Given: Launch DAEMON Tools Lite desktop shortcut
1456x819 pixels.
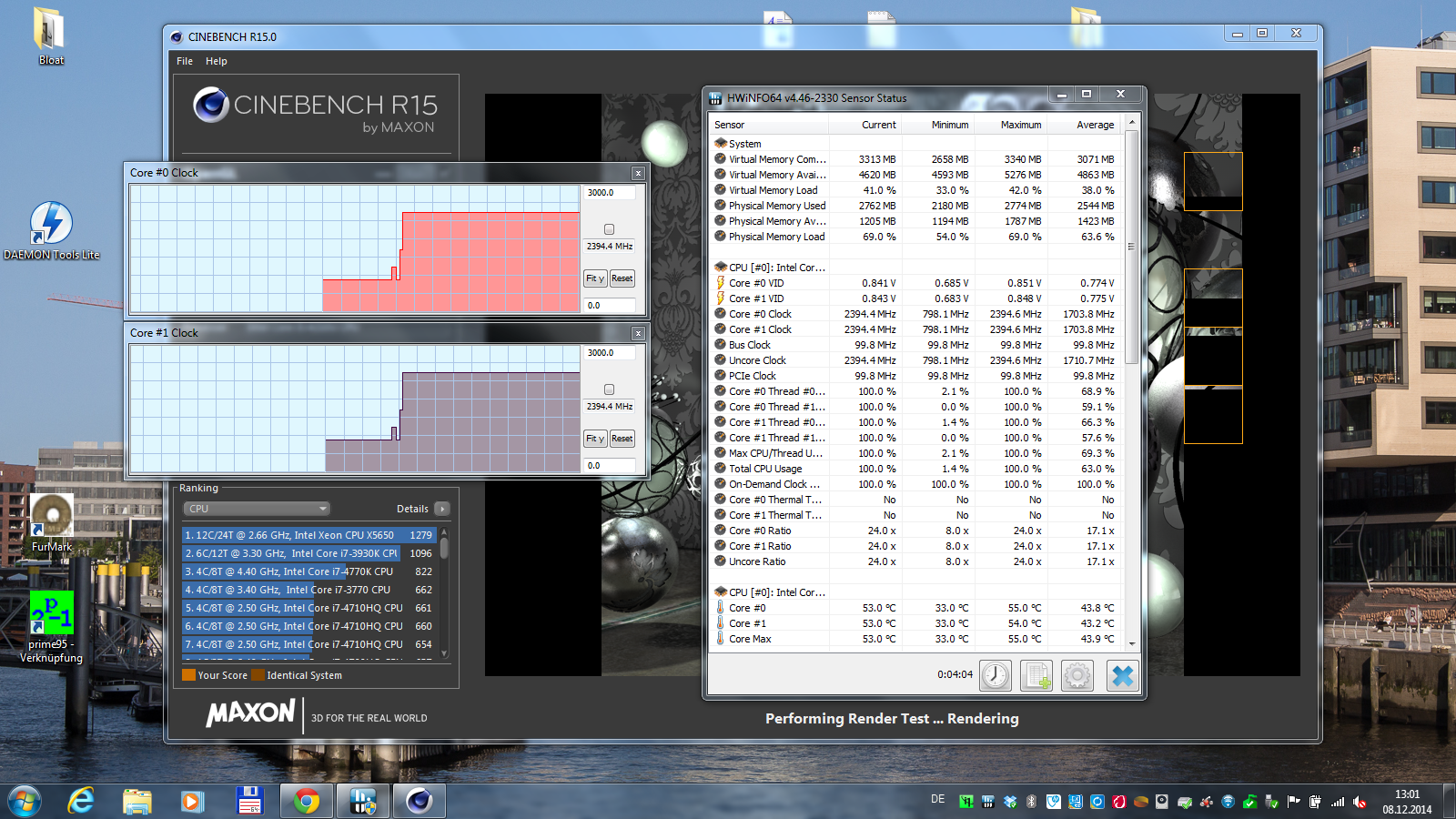Looking at the screenshot, I should tap(52, 231).
